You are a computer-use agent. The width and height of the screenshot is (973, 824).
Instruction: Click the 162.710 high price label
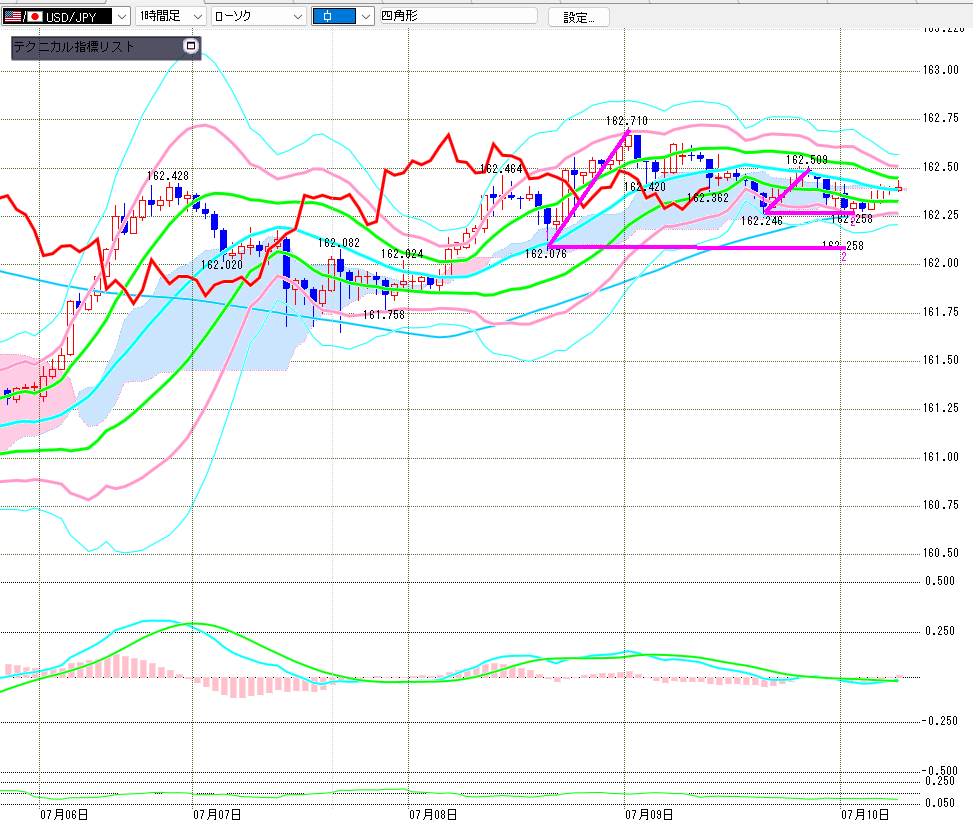point(627,120)
